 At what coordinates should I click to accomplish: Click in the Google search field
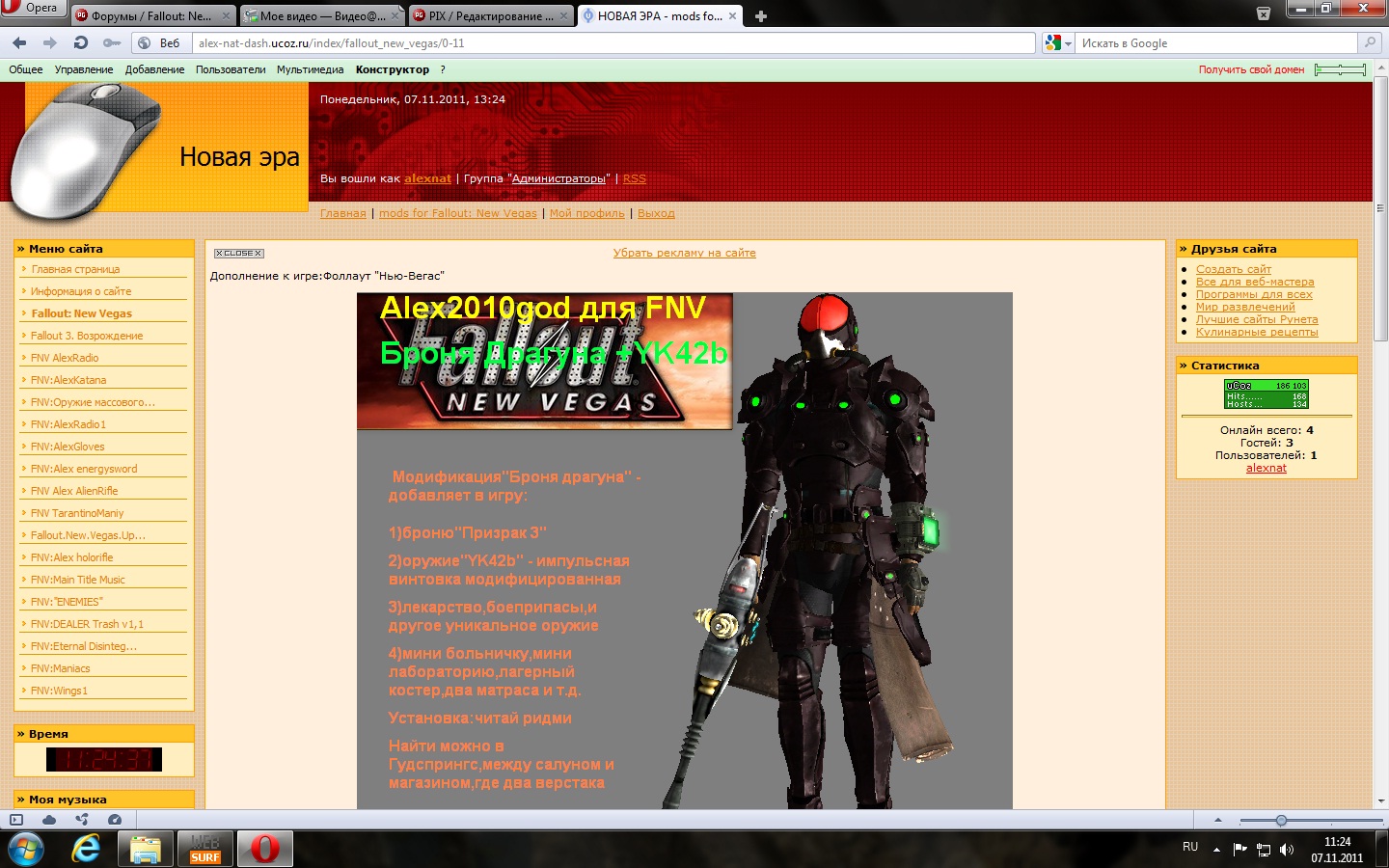tap(1215, 43)
